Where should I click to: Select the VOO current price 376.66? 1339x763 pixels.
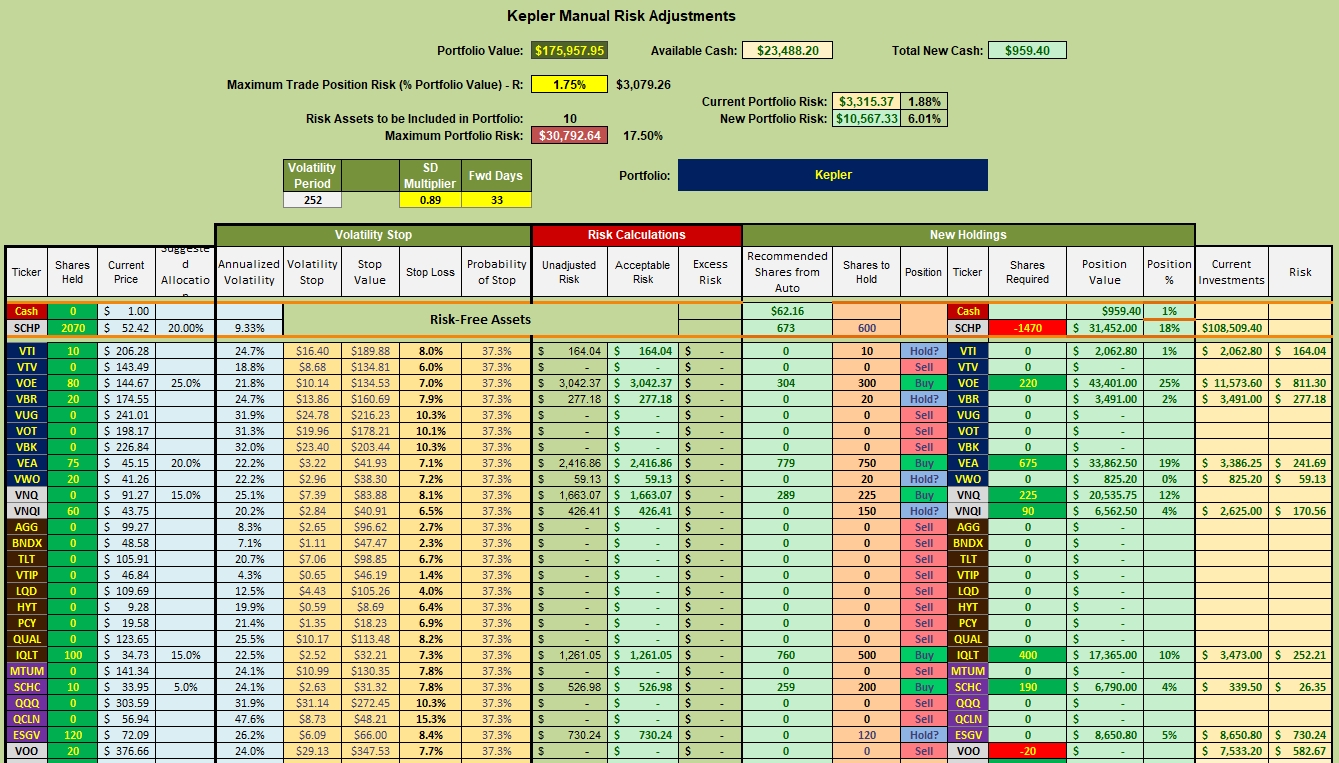point(126,751)
